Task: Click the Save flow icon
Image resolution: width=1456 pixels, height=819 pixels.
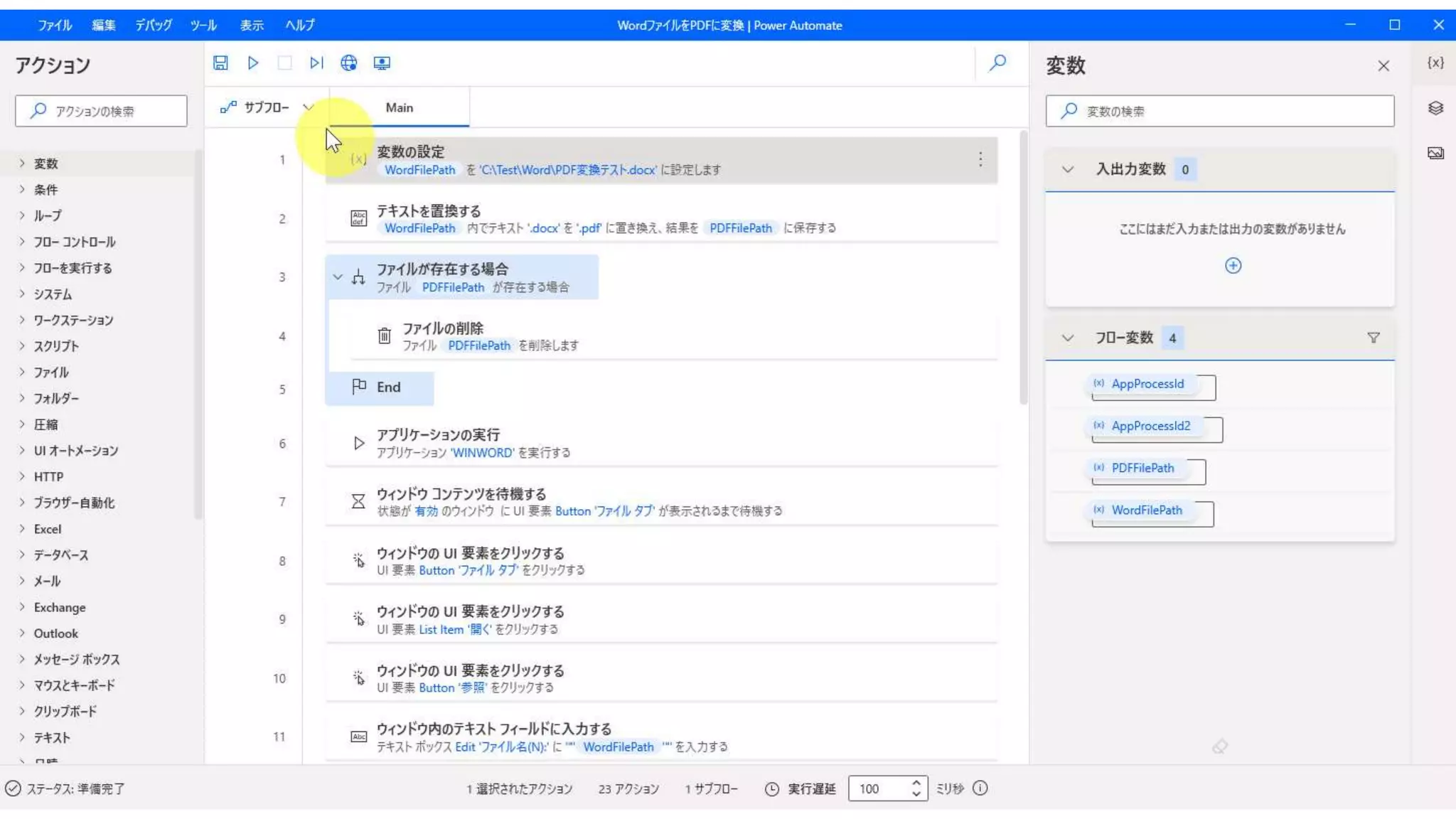Action: pyautogui.click(x=220, y=63)
